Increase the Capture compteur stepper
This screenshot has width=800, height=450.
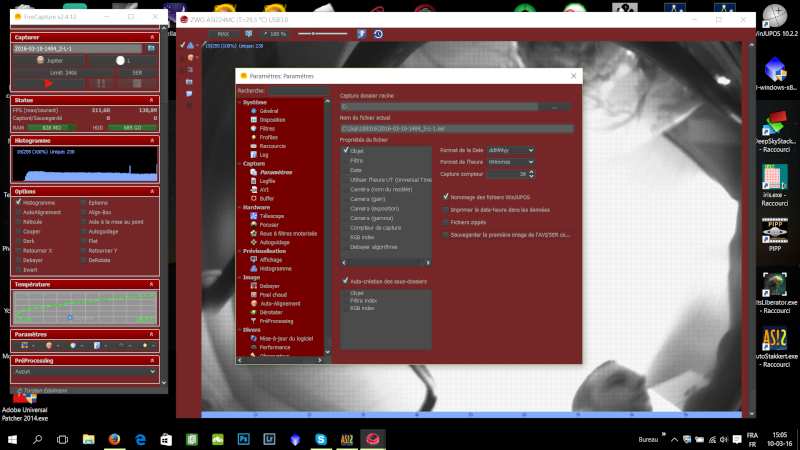532,171
